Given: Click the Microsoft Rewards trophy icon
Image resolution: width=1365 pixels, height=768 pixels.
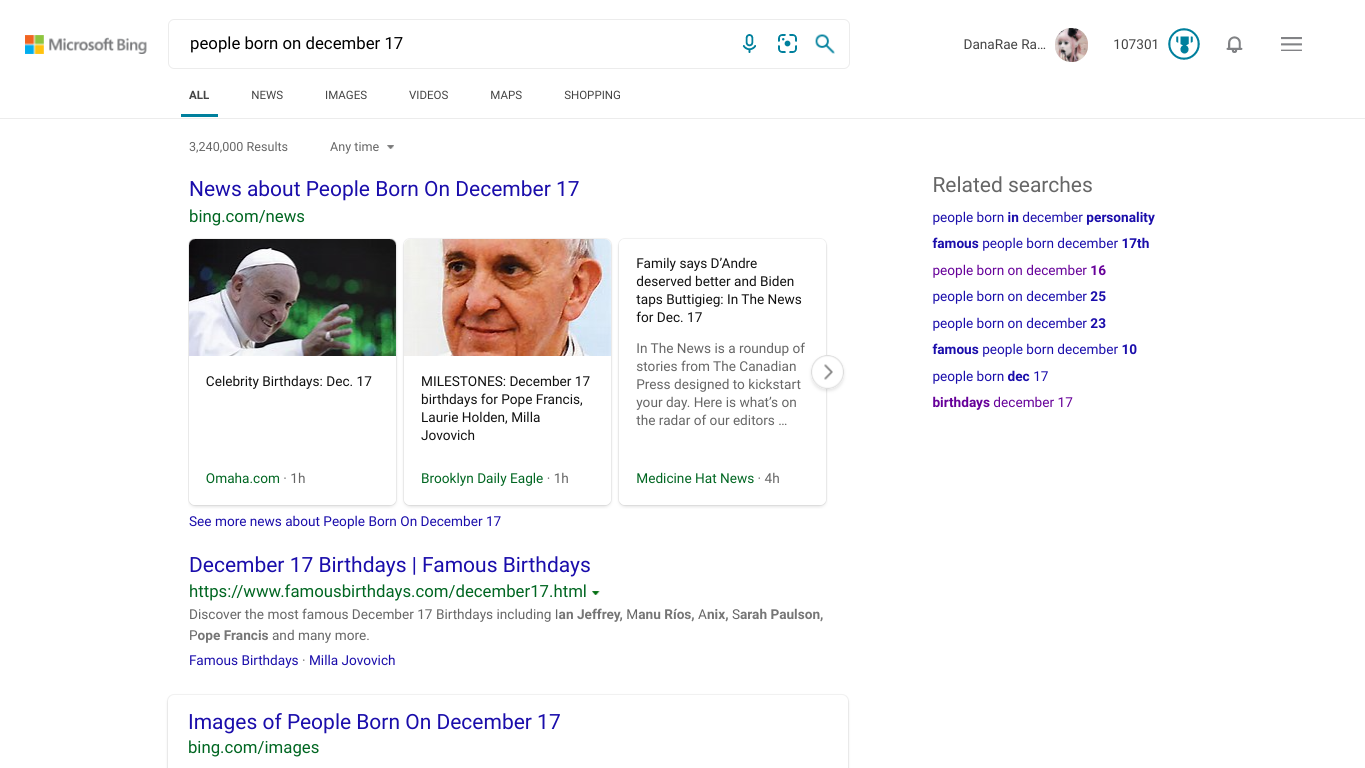Looking at the screenshot, I should tap(1183, 44).
